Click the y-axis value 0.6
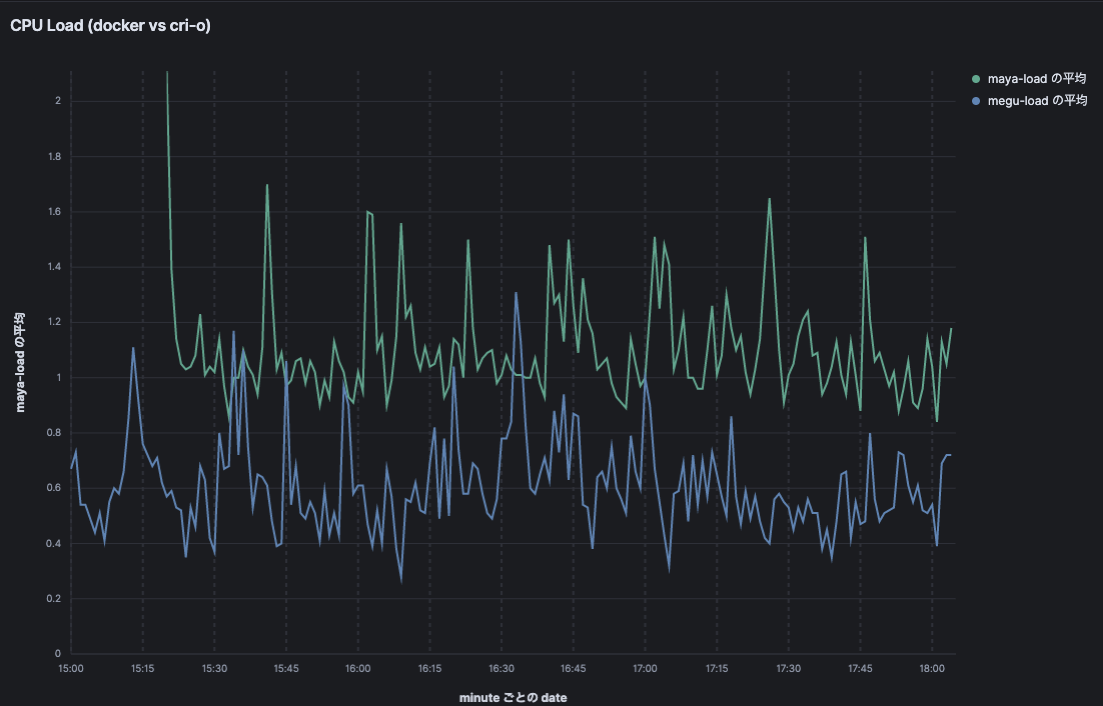This screenshot has height=706, width=1103. point(54,488)
